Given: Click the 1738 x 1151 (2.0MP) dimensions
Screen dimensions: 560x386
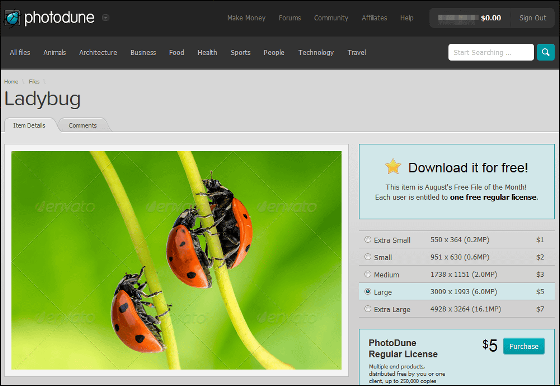Looking at the screenshot, I should (464, 274).
